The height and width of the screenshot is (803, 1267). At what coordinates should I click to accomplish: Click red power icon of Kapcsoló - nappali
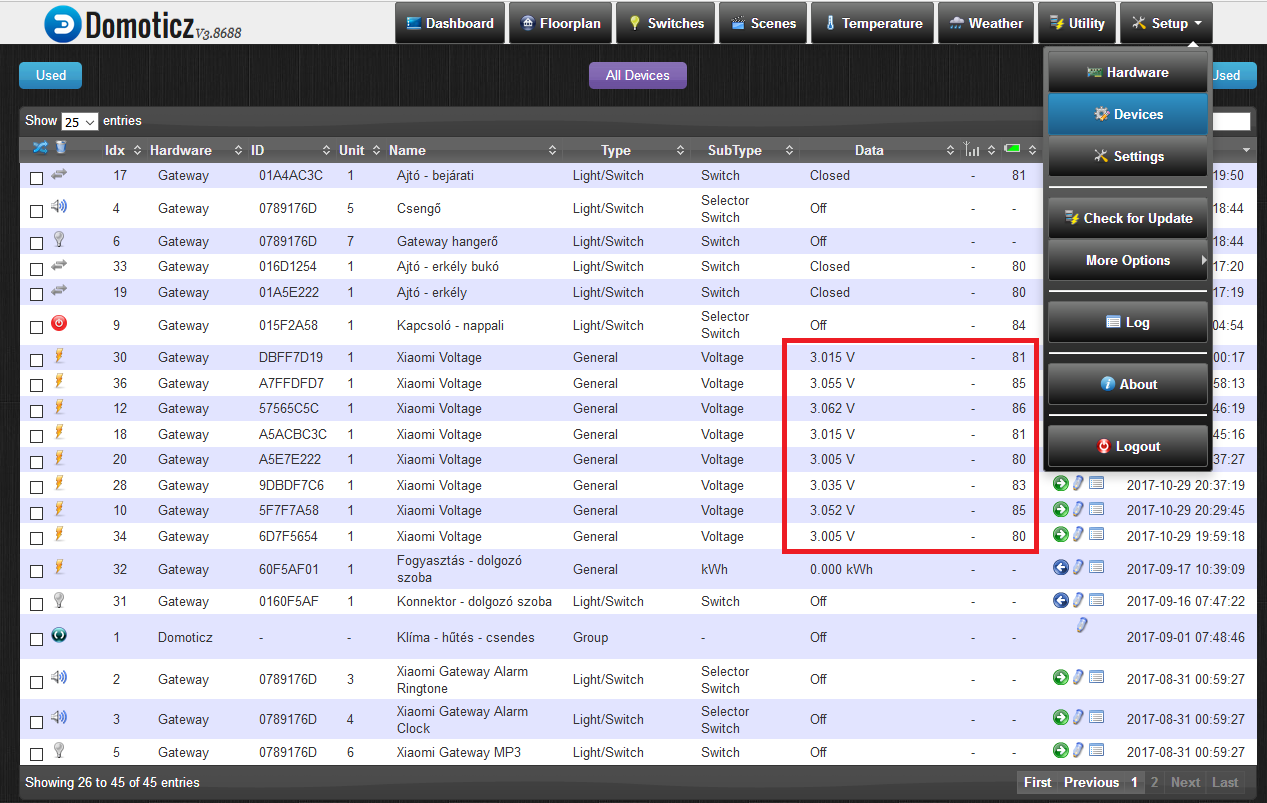tap(59, 324)
